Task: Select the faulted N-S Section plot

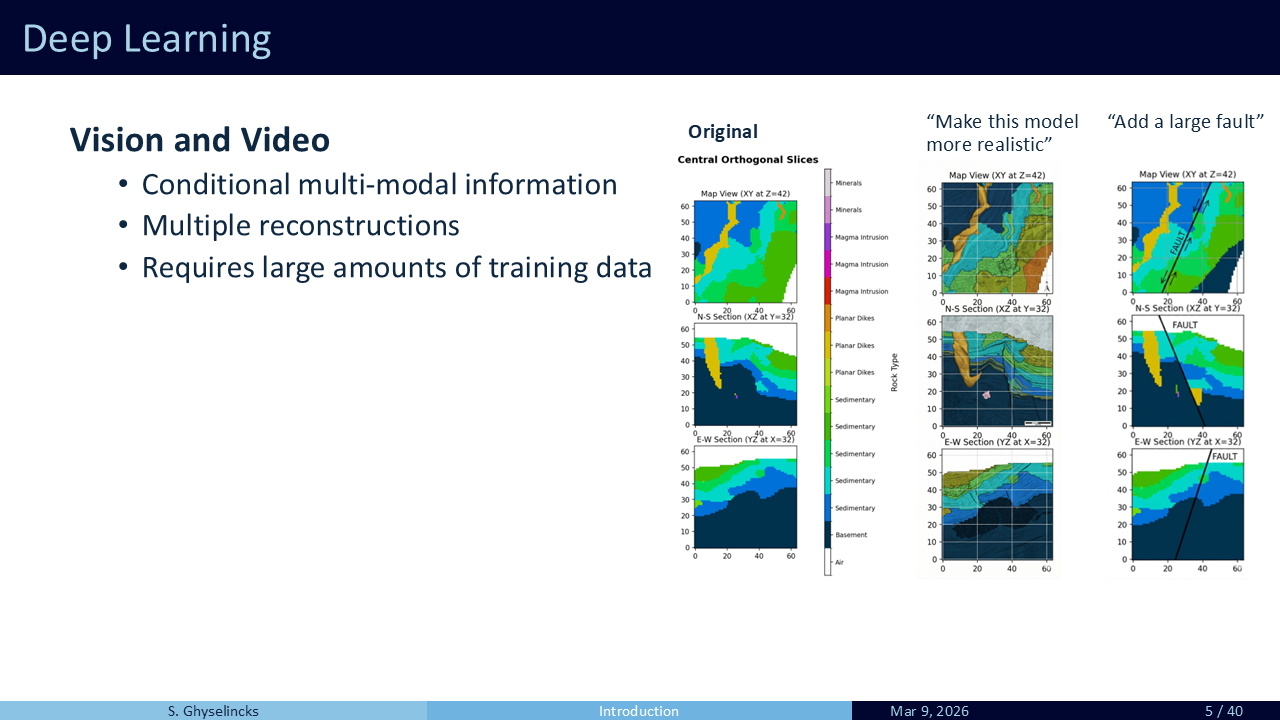Action: pyautogui.click(x=1187, y=371)
